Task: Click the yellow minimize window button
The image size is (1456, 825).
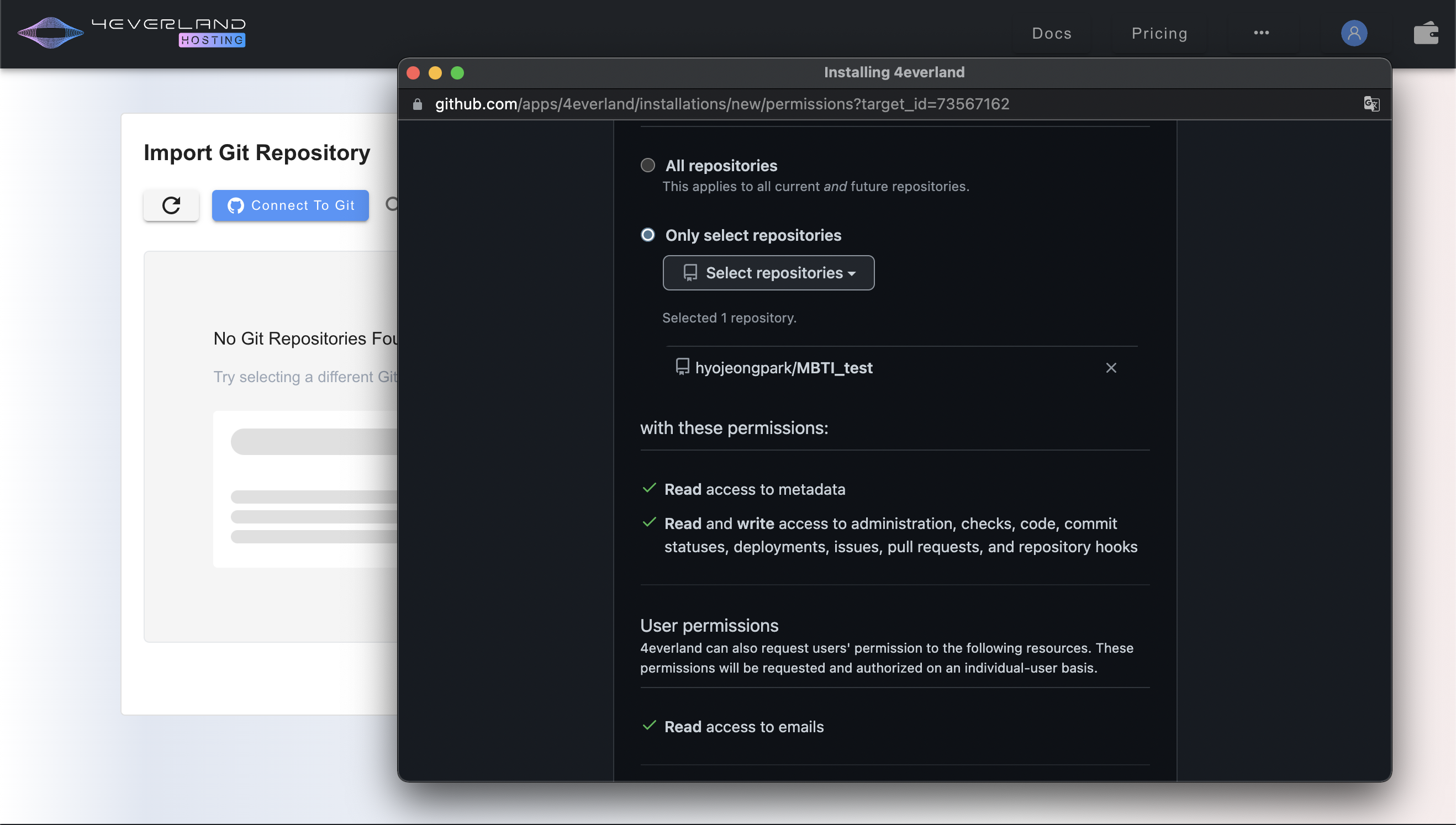Action: pyautogui.click(x=435, y=73)
